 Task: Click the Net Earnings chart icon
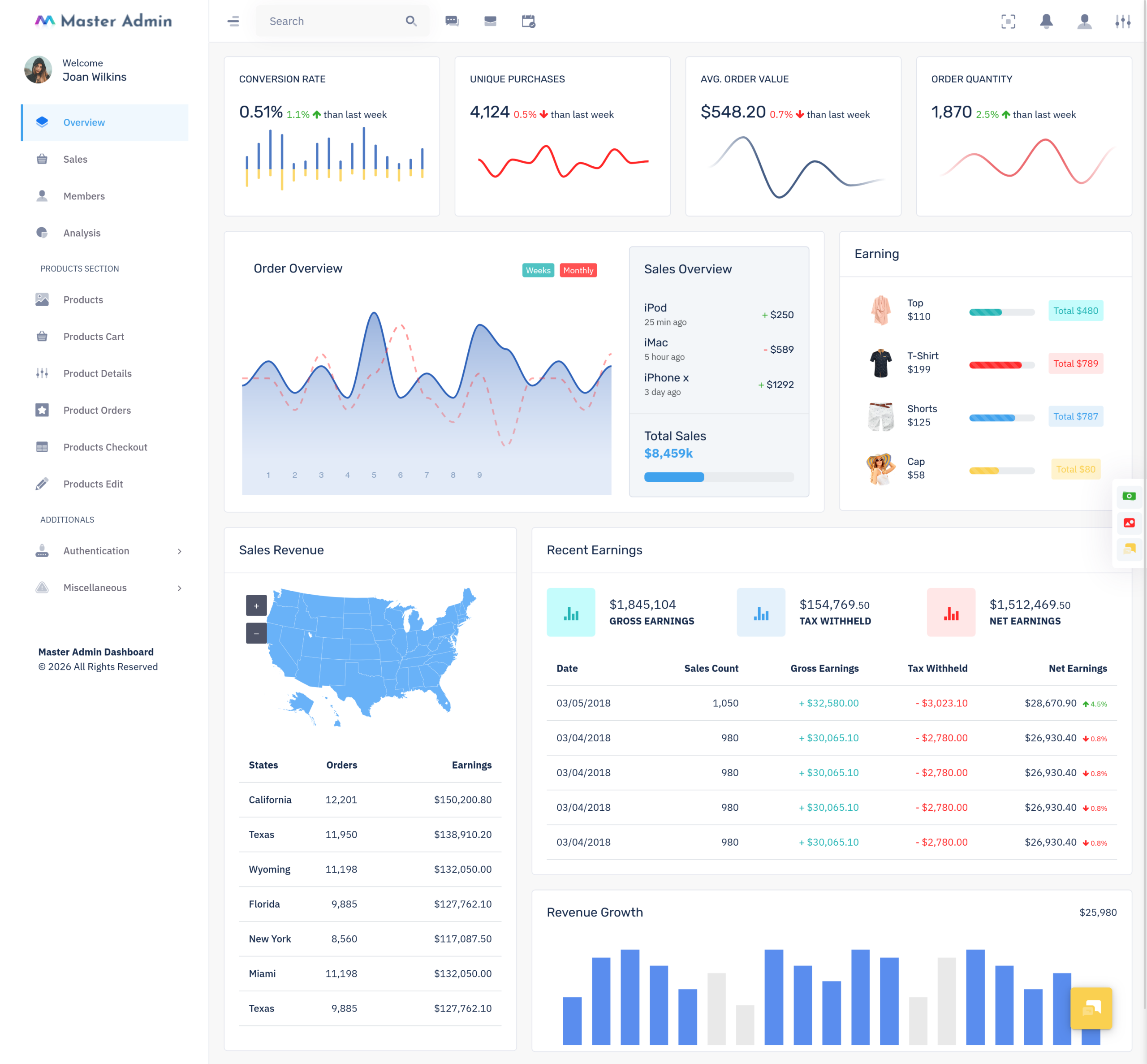[x=951, y=612]
